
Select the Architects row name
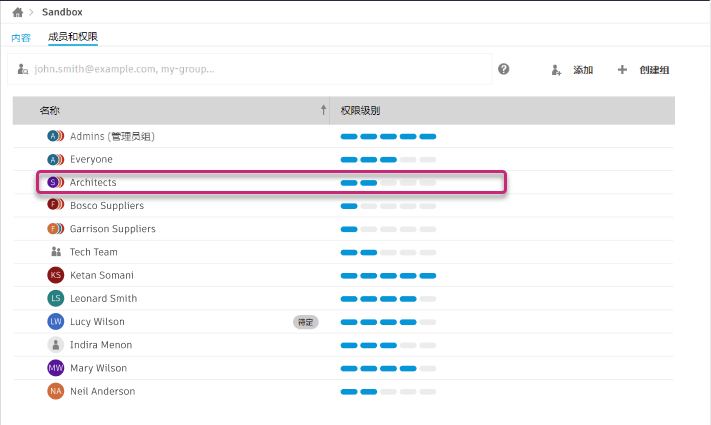93,182
